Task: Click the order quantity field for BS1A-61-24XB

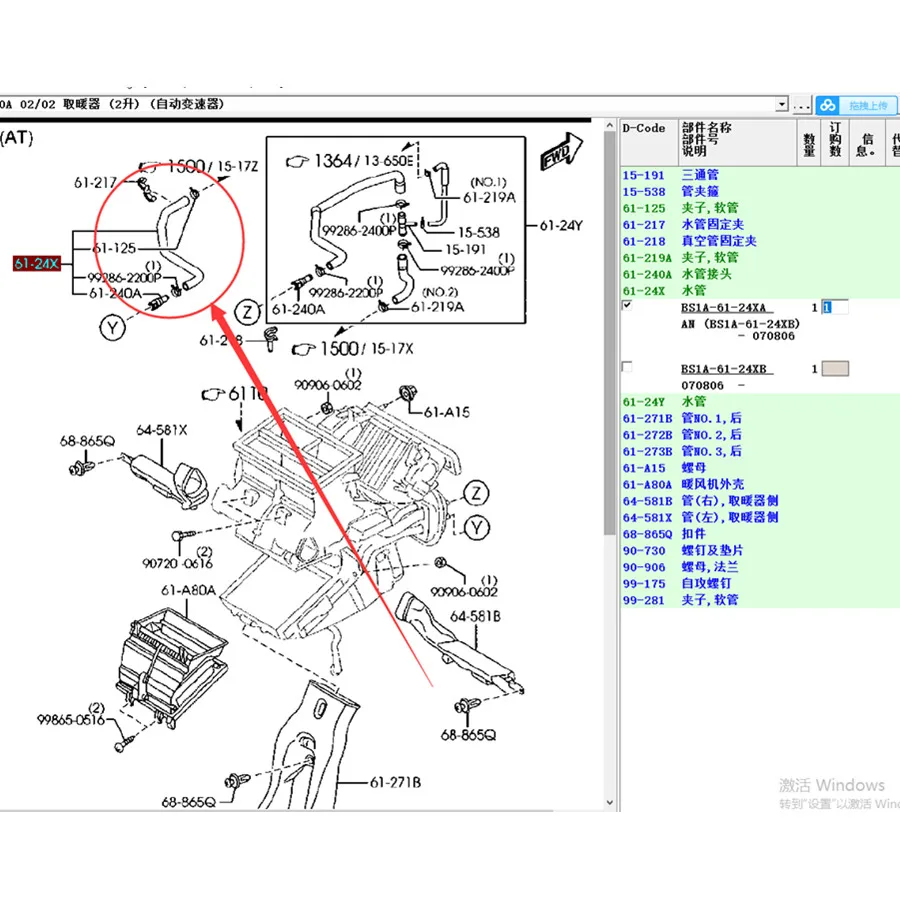Action: pyautogui.click(x=835, y=369)
